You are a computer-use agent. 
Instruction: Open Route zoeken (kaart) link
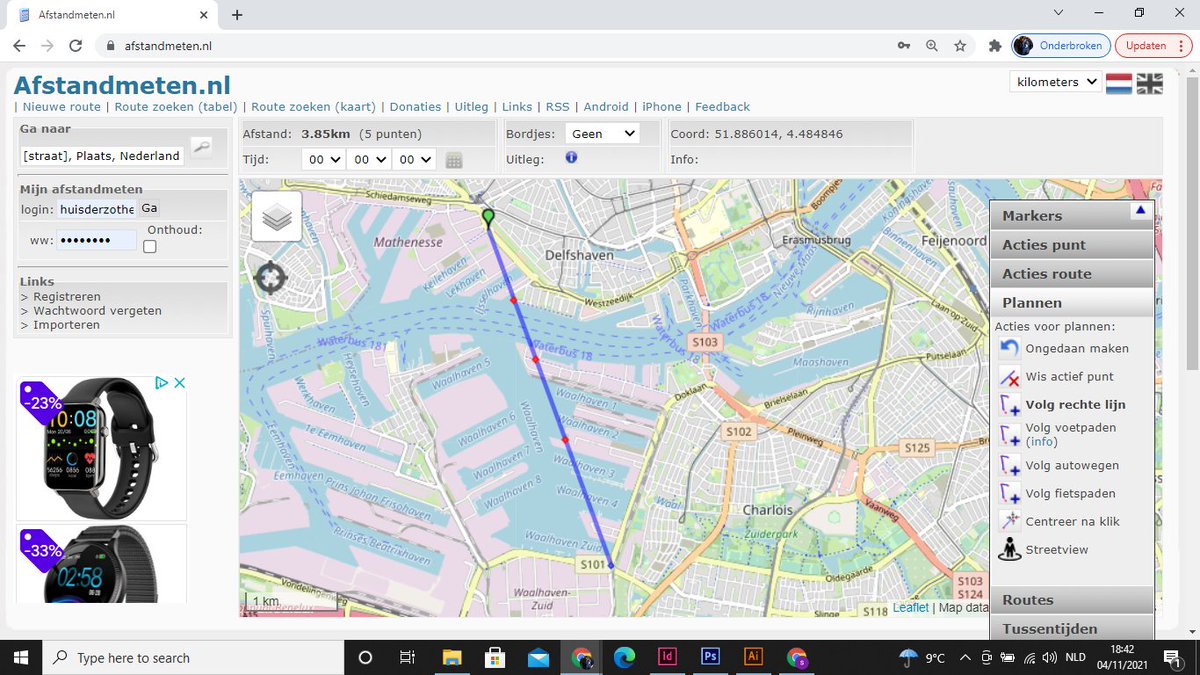(314, 107)
